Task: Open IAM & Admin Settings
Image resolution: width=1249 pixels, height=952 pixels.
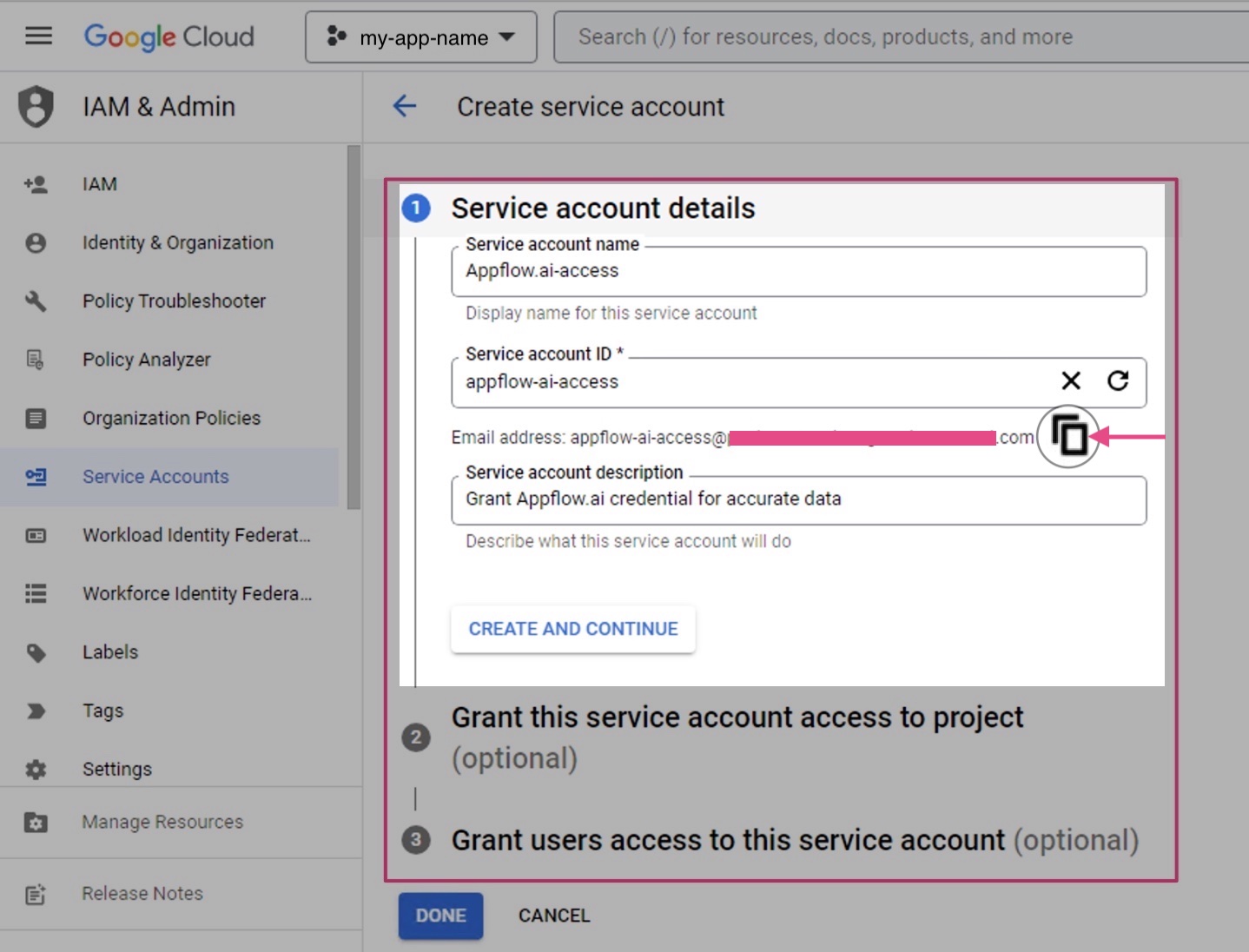Action: coord(116,769)
